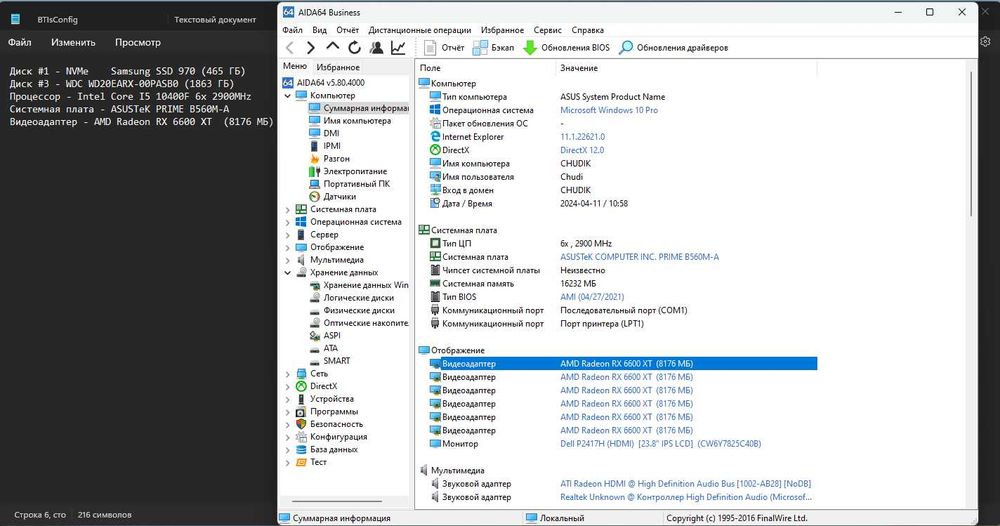Open the Вид menu
The image size is (1000, 526).
coord(320,30)
